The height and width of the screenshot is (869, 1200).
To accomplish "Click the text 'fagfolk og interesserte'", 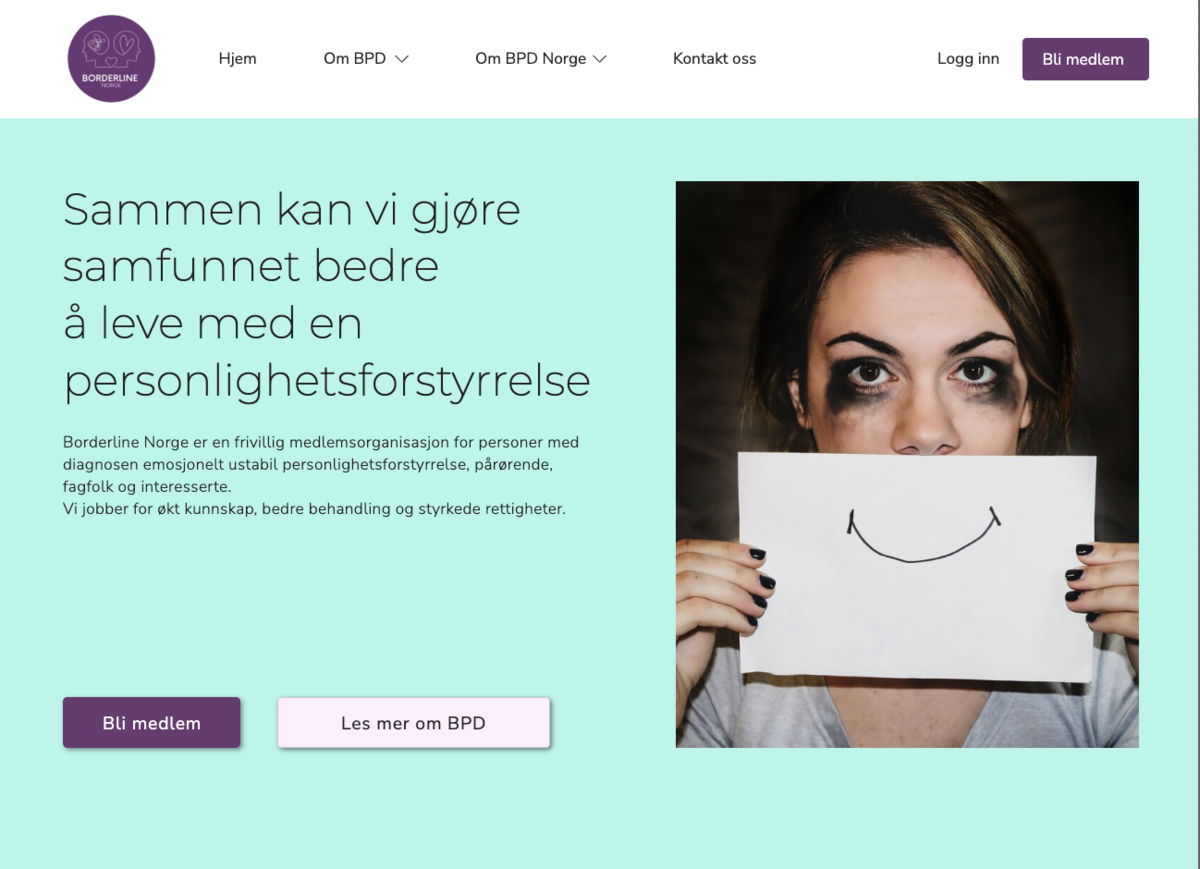I will click(146, 487).
